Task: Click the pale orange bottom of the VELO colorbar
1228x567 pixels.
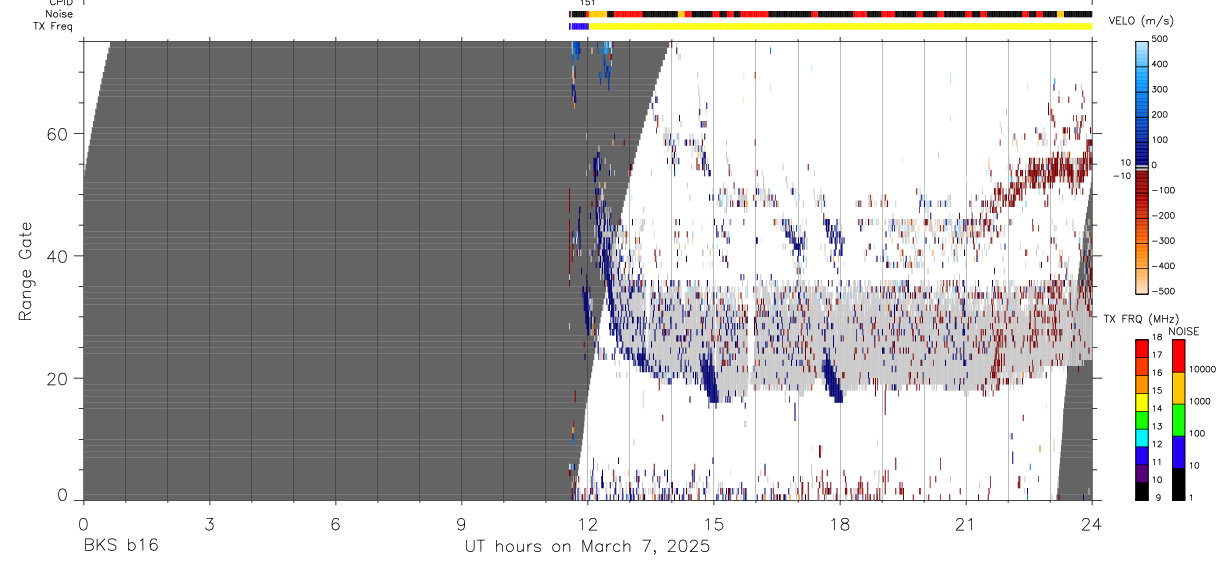Action: (1142, 281)
